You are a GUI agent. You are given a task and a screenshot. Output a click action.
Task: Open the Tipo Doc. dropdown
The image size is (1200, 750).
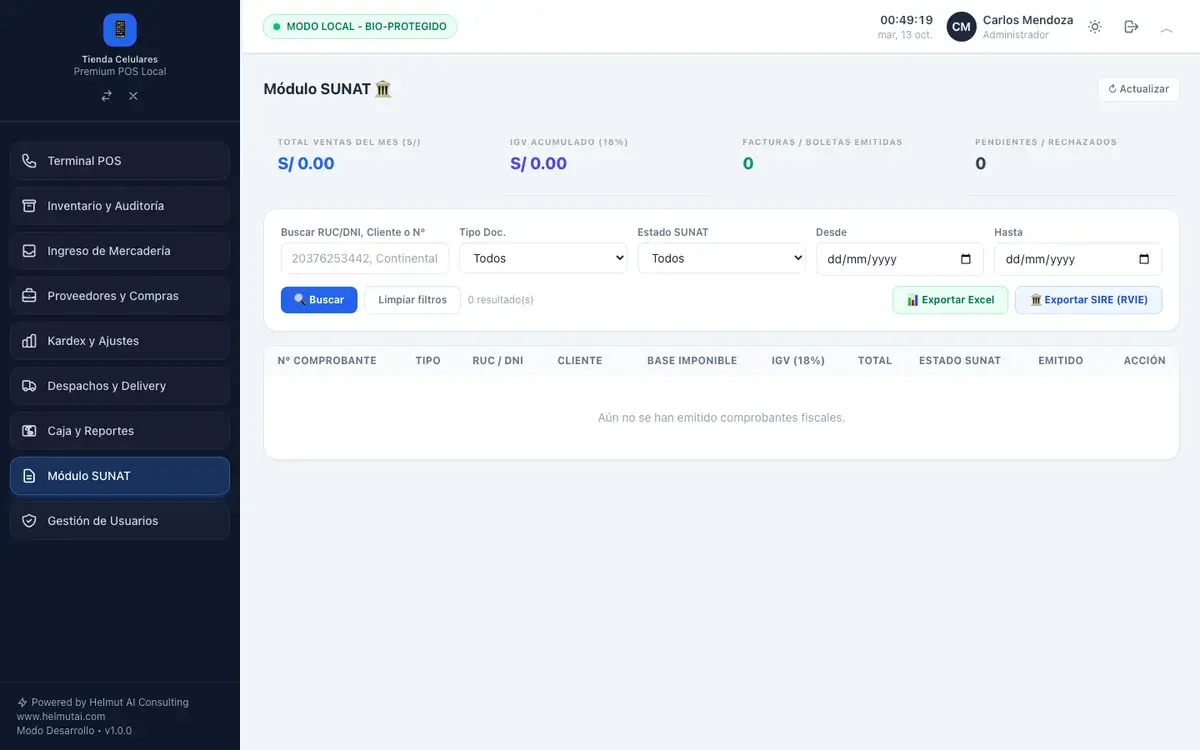(x=543, y=258)
